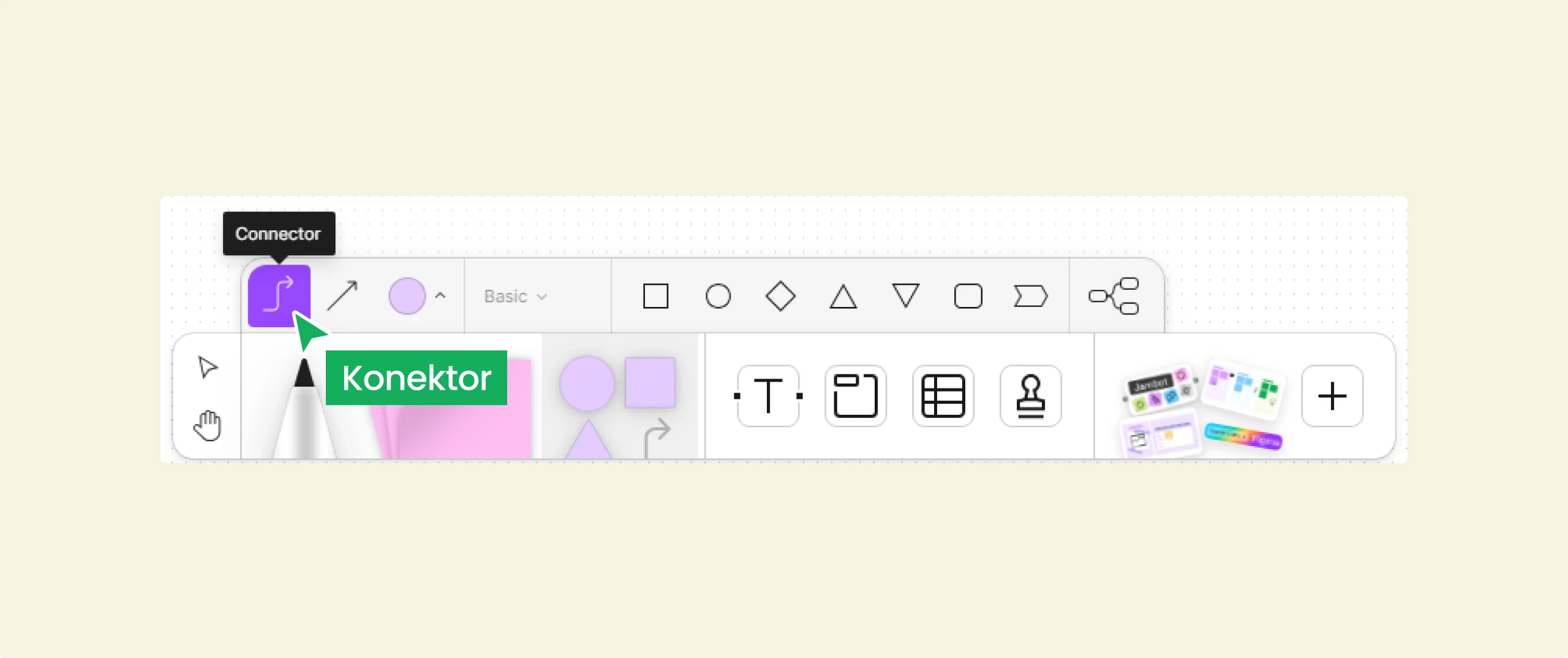Activate the select arrow cursor tool
Screen dimensions: 1568x658
(x=208, y=367)
